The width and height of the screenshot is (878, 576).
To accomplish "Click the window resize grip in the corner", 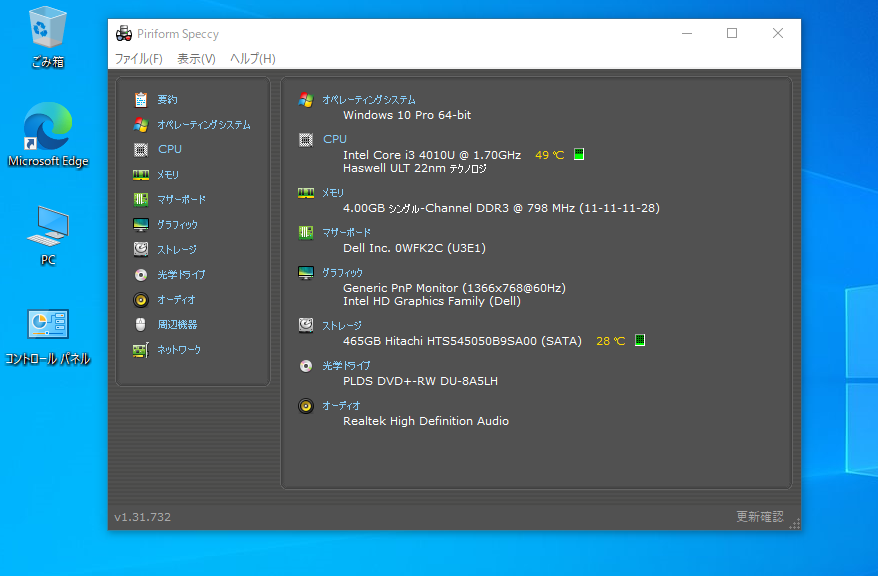I will coord(795,523).
